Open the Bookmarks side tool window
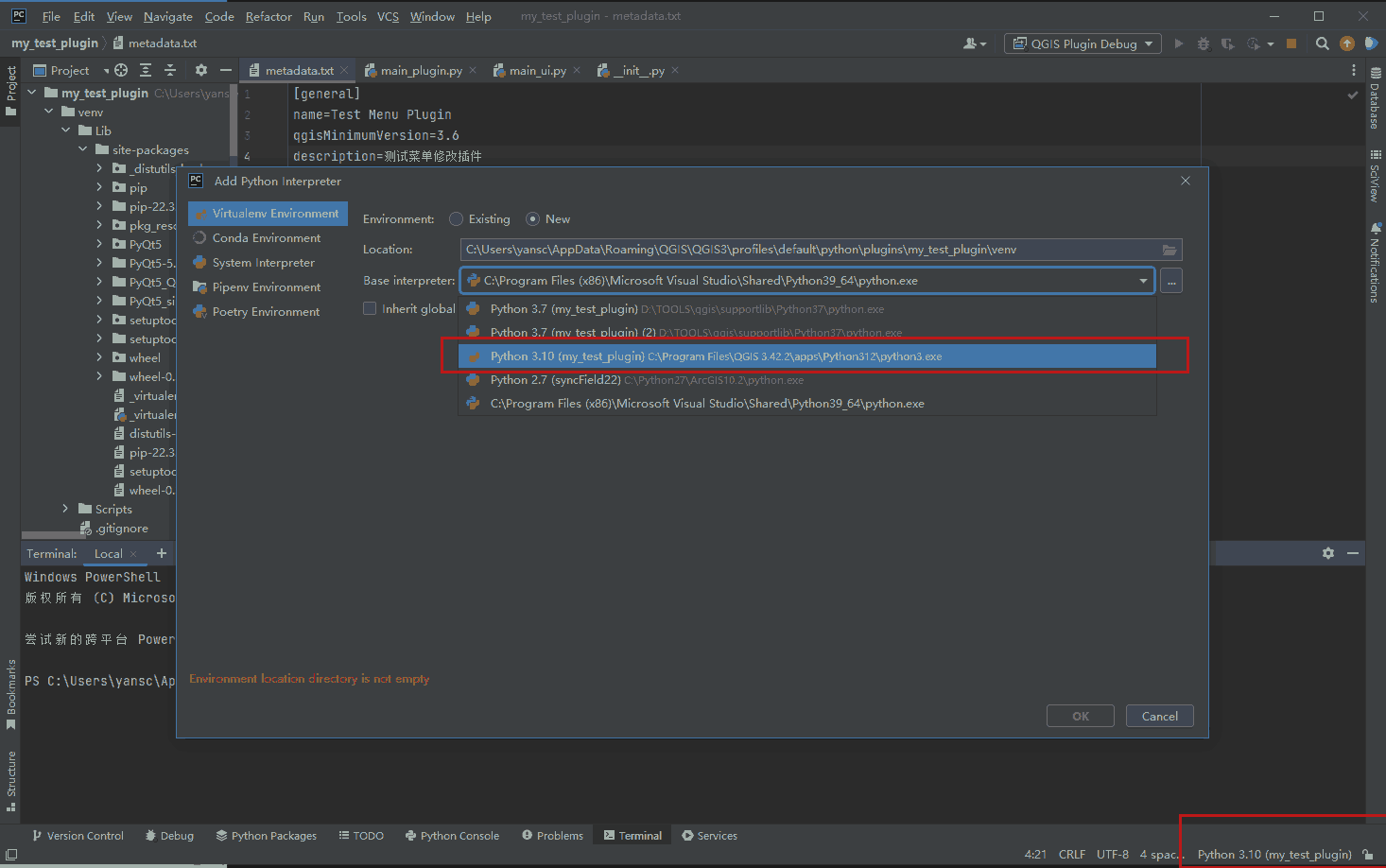 (10, 694)
